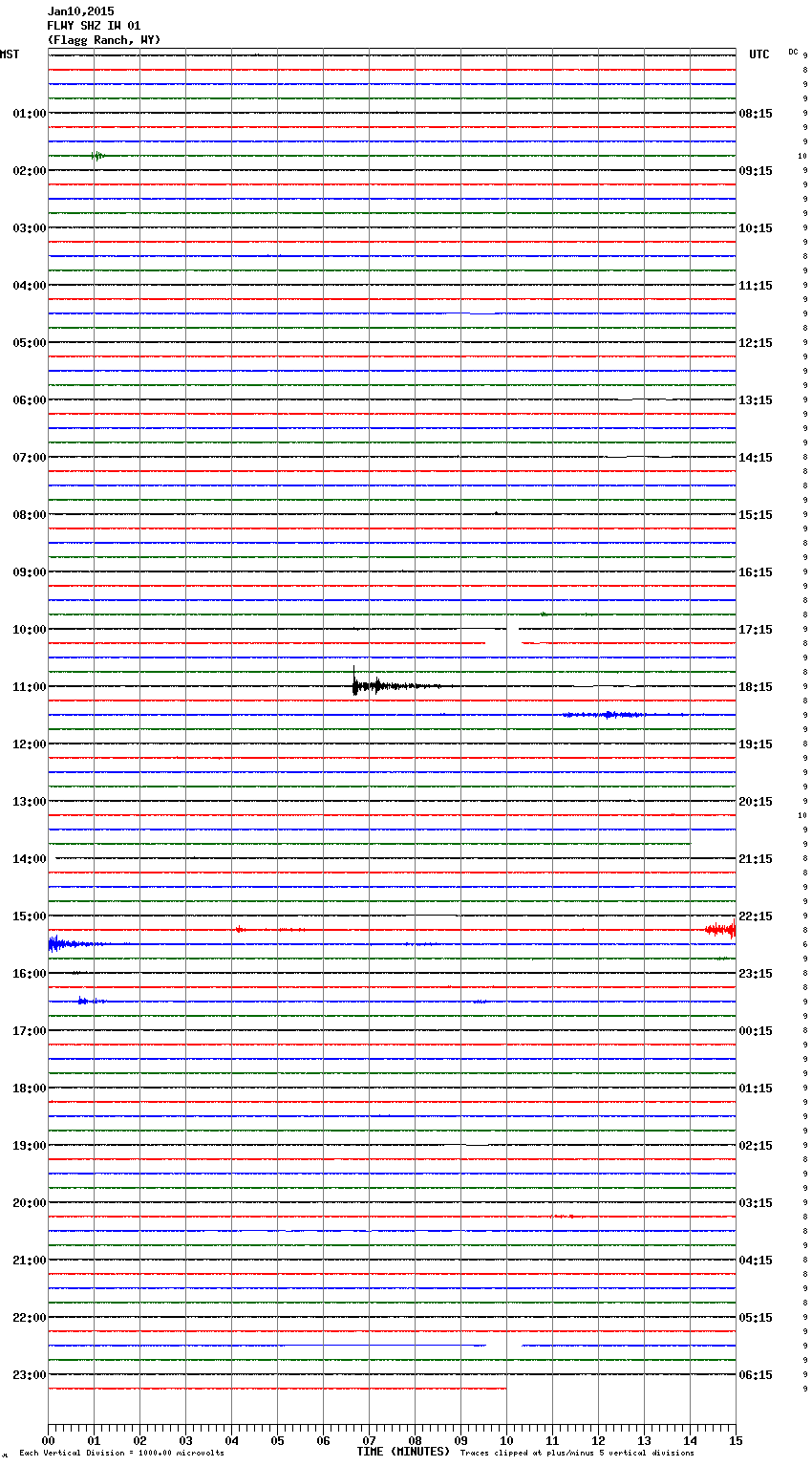The height and width of the screenshot is (1466, 812).
Task: Click the MST column header
Action: tap(10, 54)
